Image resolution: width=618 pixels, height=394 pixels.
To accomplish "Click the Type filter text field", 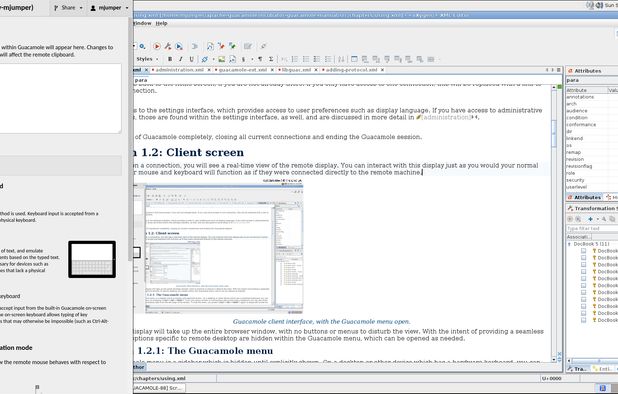I will (592, 229).
